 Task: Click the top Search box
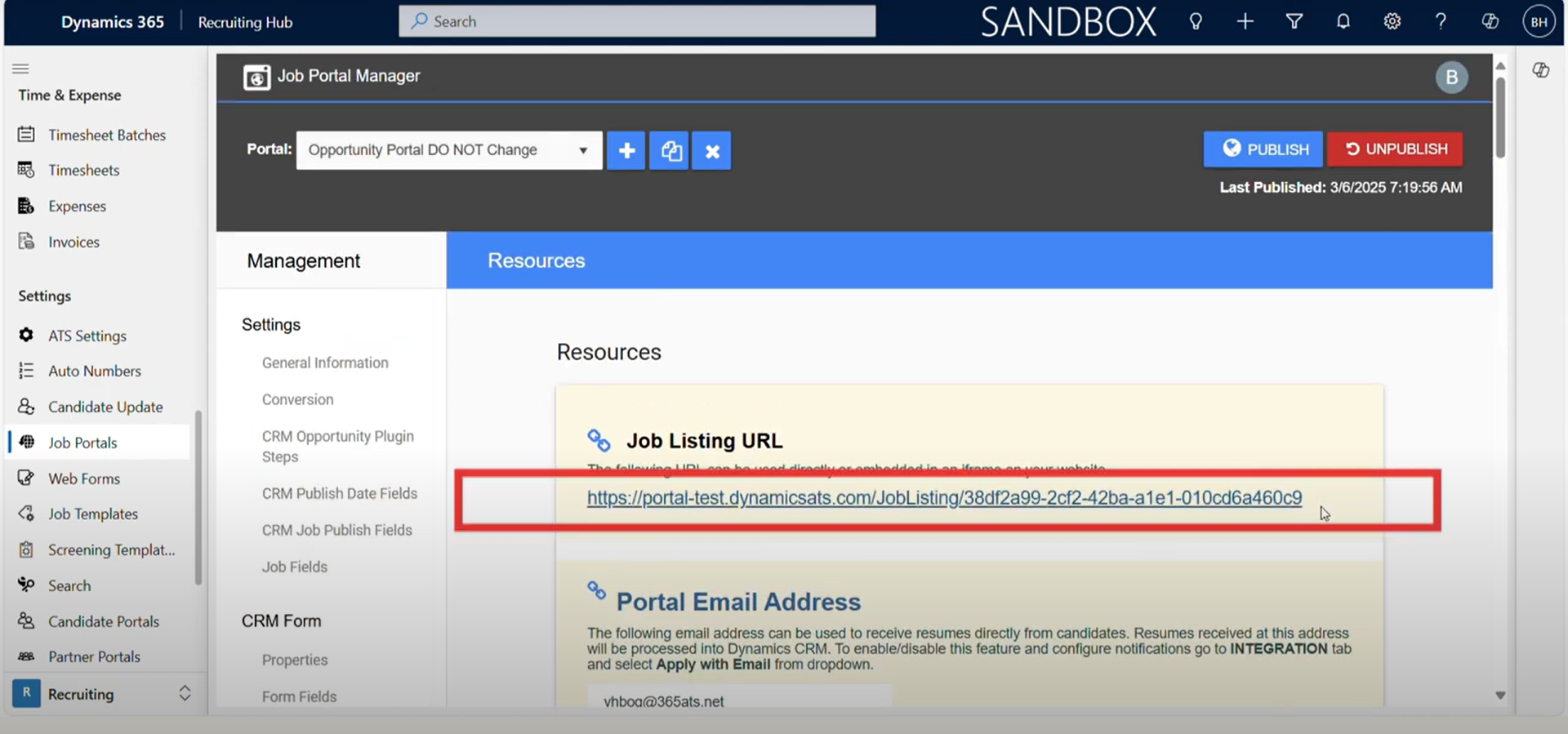point(637,21)
